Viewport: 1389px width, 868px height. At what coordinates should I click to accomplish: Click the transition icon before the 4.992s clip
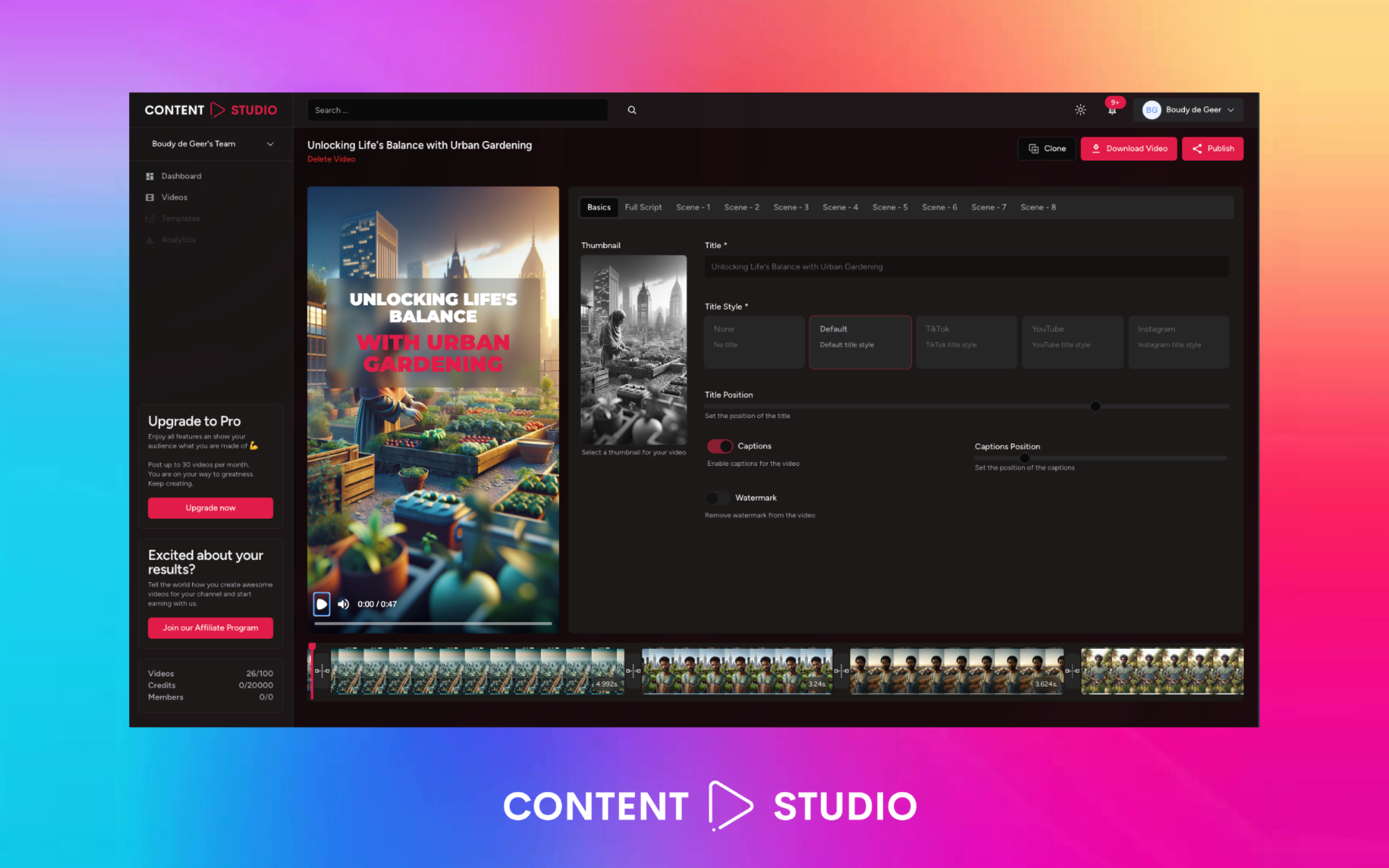click(322, 671)
